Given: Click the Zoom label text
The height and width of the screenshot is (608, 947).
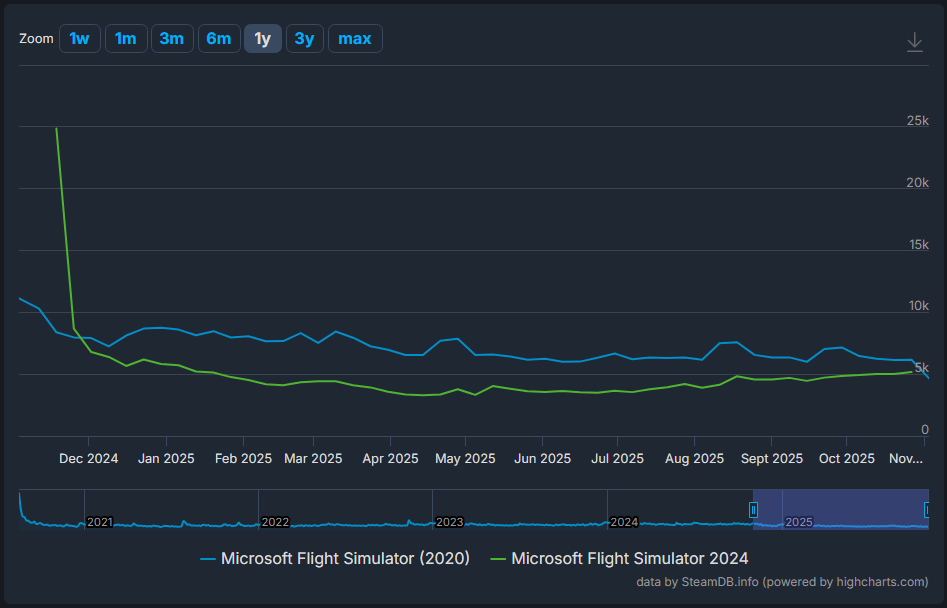Looking at the screenshot, I should click(x=36, y=39).
